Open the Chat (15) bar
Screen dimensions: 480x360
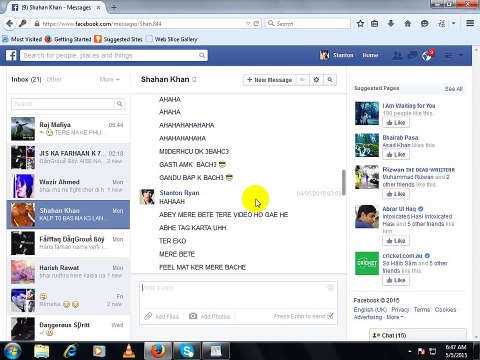418,335
